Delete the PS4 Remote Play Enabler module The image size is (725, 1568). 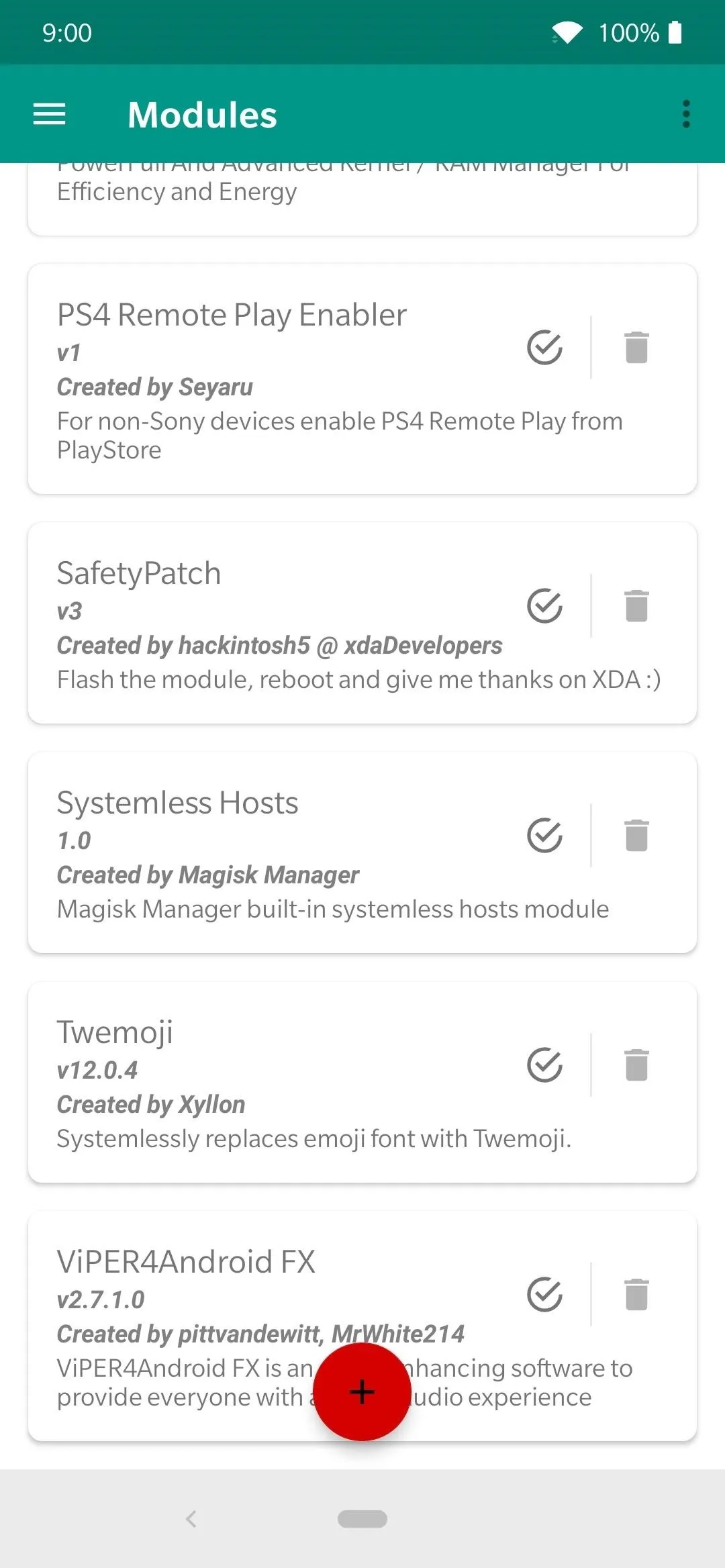[636, 348]
